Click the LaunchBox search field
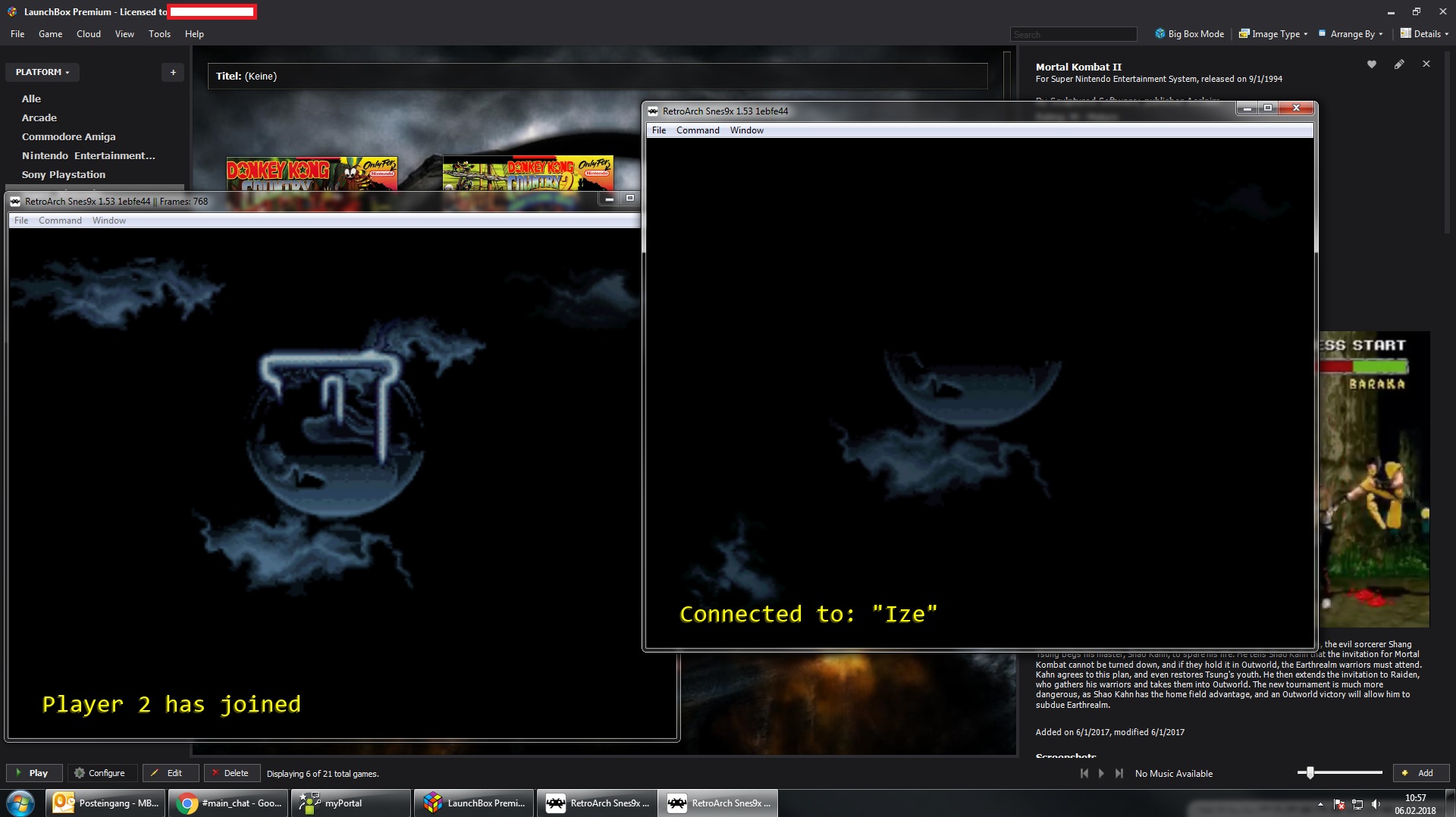1456x817 pixels. click(1073, 34)
